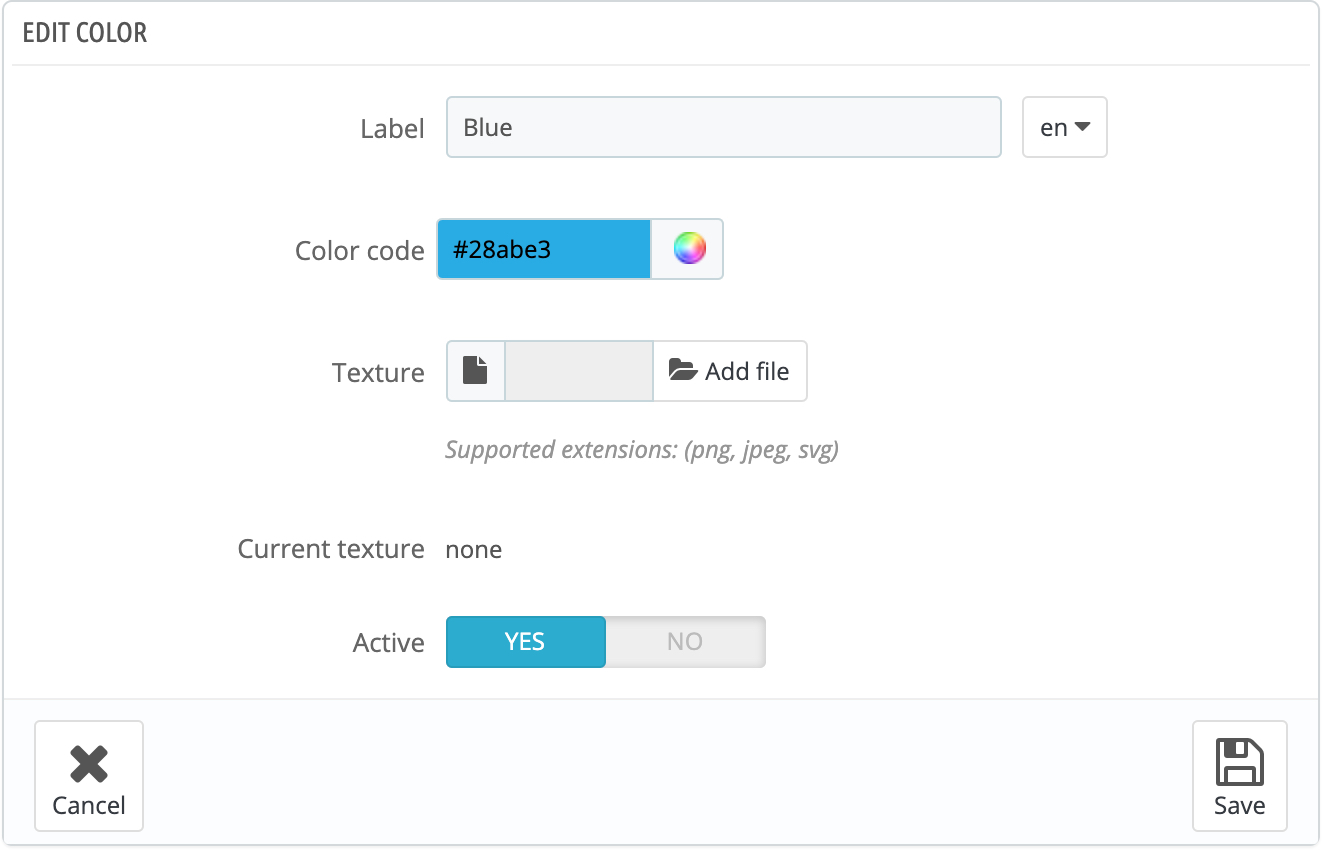Click the "EDIT COLOR" panel heading
Image resolution: width=1322 pixels, height=850 pixels.
(x=85, y=33)
